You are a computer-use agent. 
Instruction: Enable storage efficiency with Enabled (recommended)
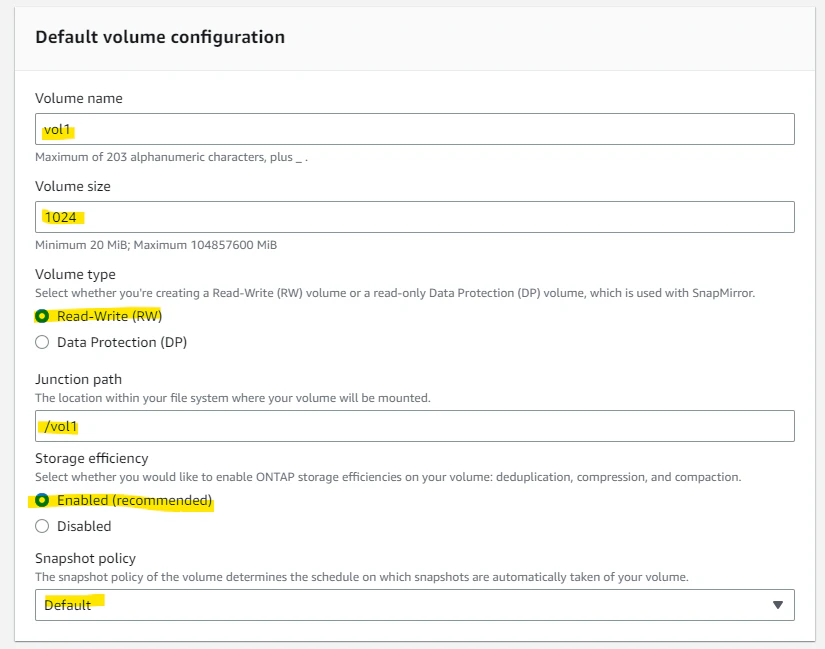pos(42,500)
